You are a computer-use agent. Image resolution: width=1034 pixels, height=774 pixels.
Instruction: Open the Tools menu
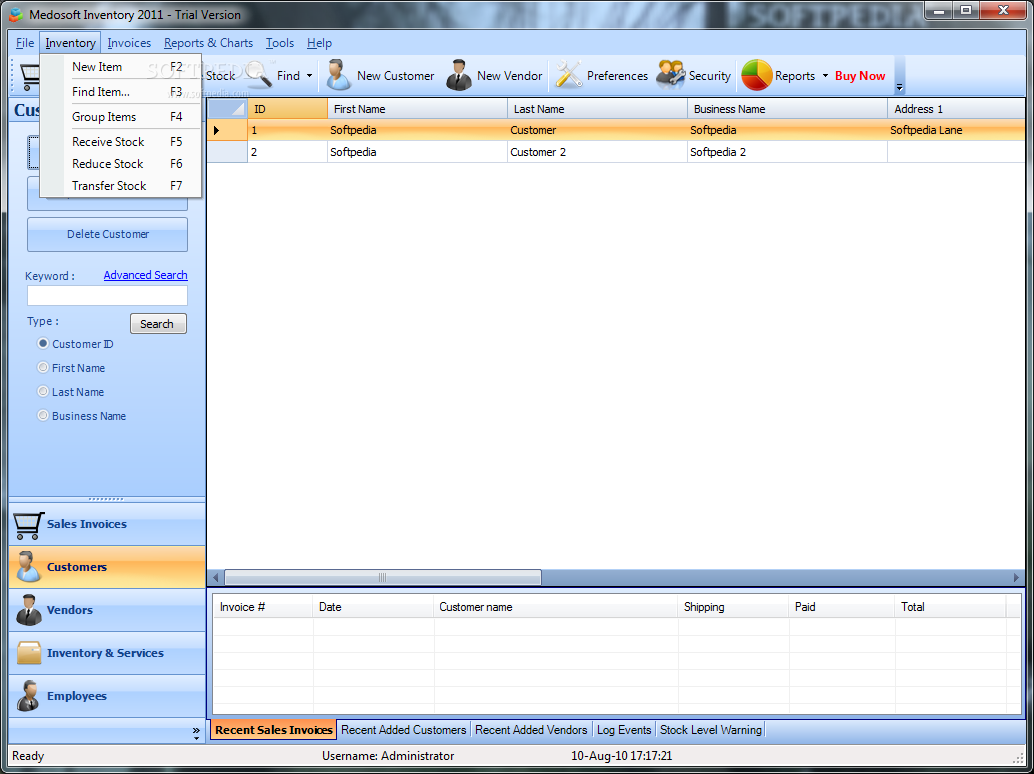[280, 43]
